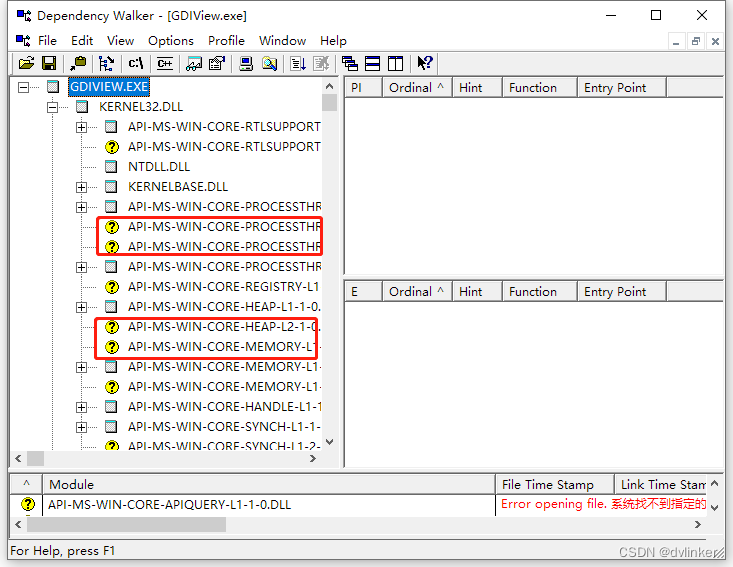Click the Start Profiling toolbar icon
Viewport: 733px width, 567px height.
[298, 63]
